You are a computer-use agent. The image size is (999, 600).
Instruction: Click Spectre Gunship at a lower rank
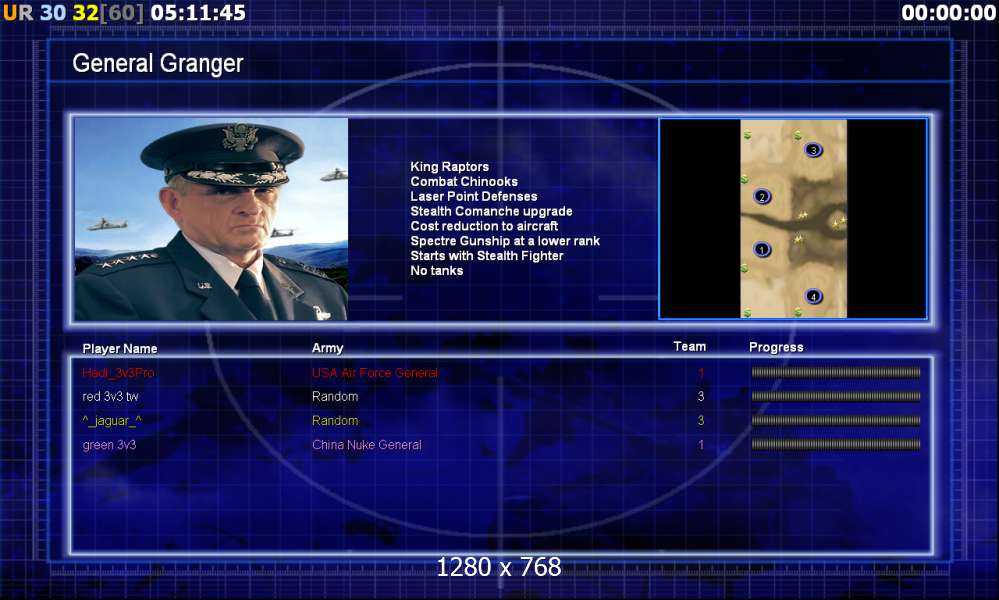[505, 241]
